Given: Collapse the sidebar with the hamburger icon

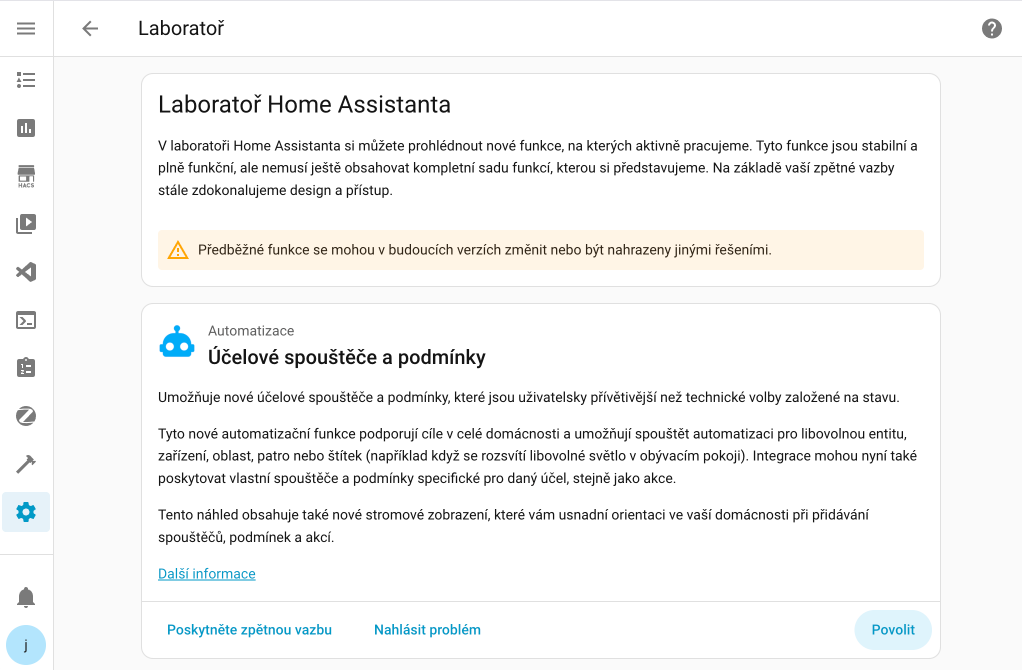Looking at the screenshot, I should coord(25,28).
